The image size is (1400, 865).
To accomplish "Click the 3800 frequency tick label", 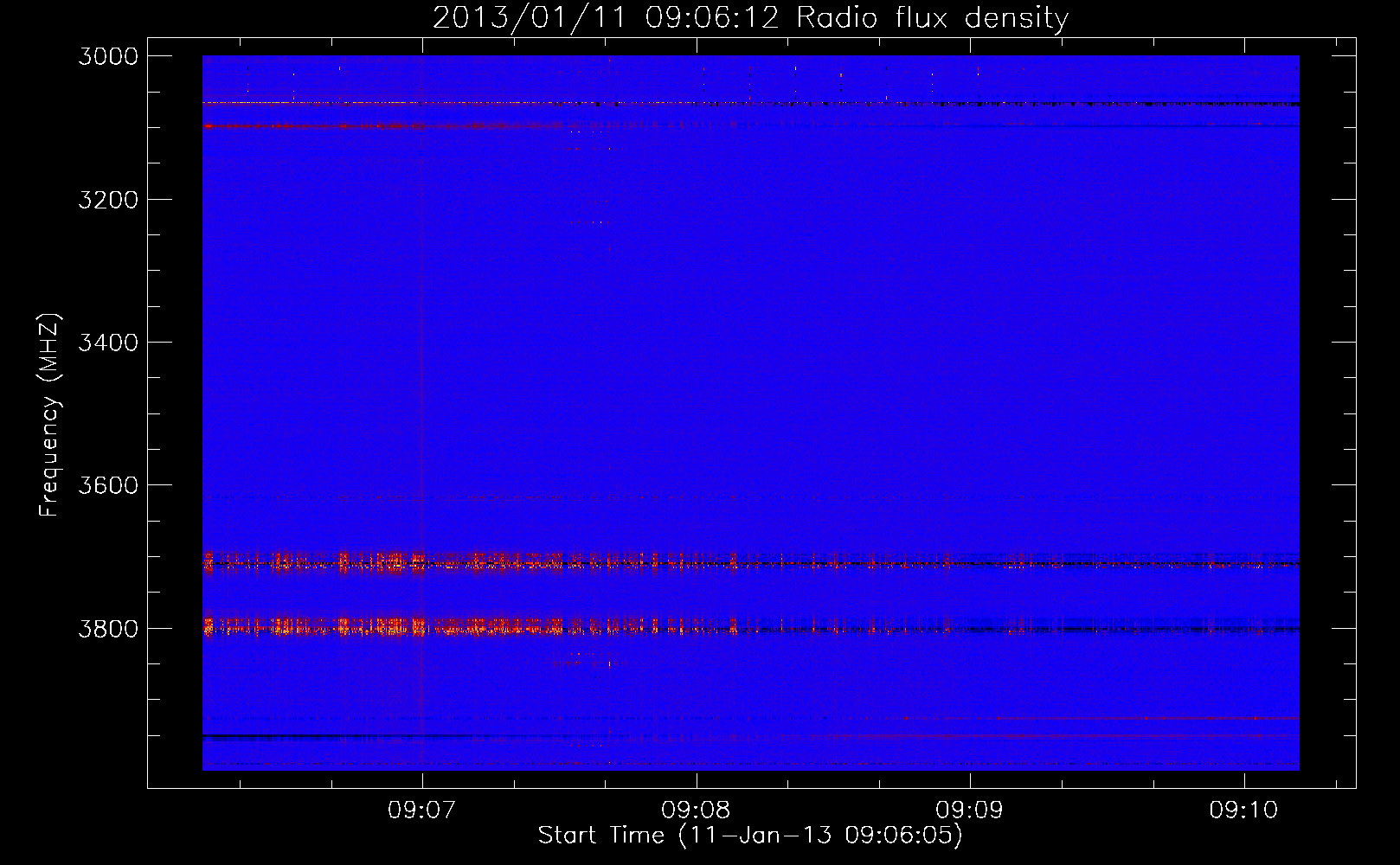I will (108, 629).
